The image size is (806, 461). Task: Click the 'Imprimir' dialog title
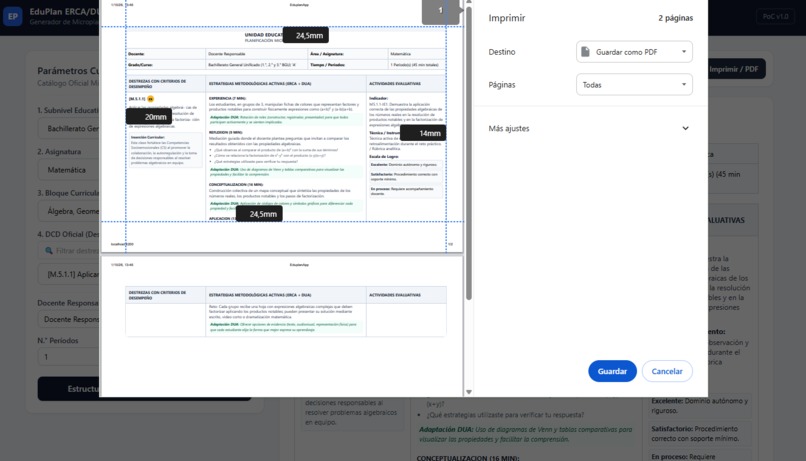click(x=507, y=18)
